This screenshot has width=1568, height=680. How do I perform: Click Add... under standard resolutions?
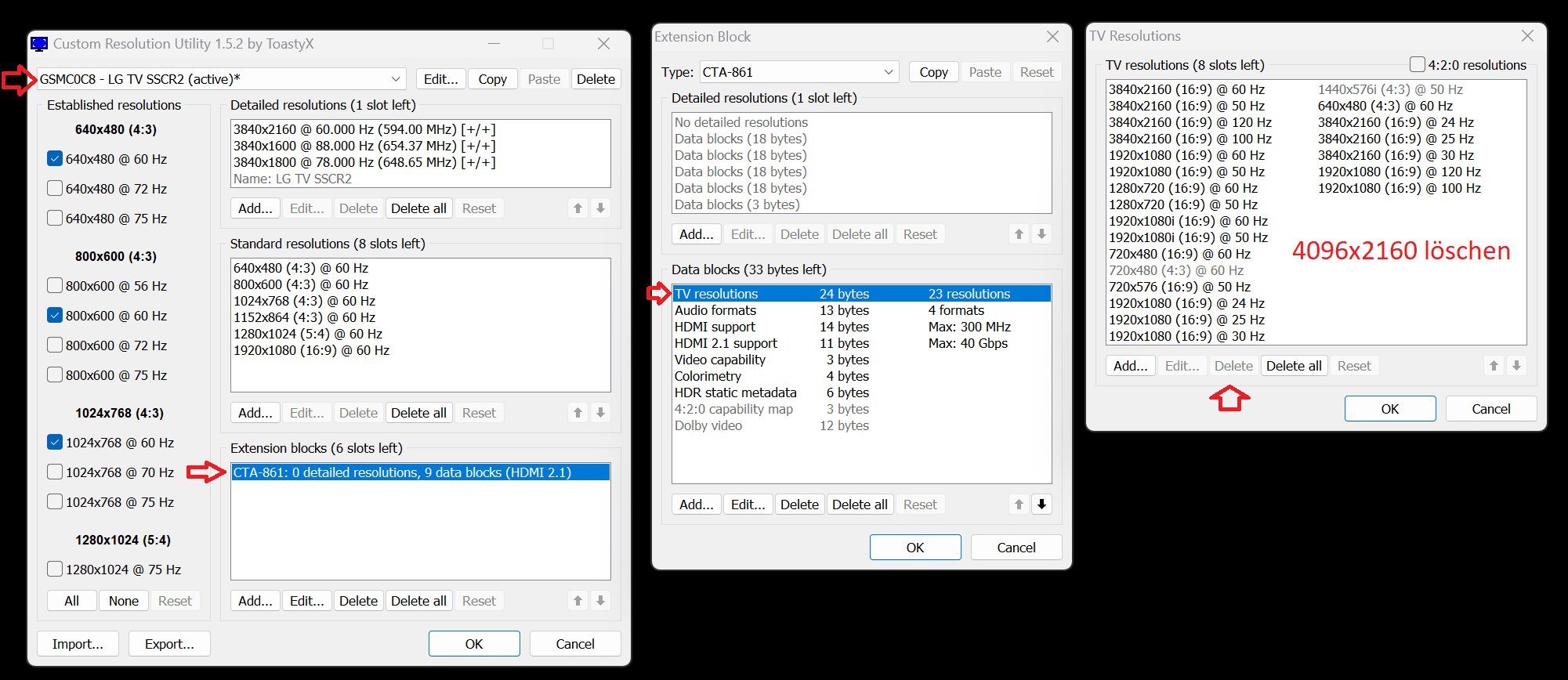[255, 413]
